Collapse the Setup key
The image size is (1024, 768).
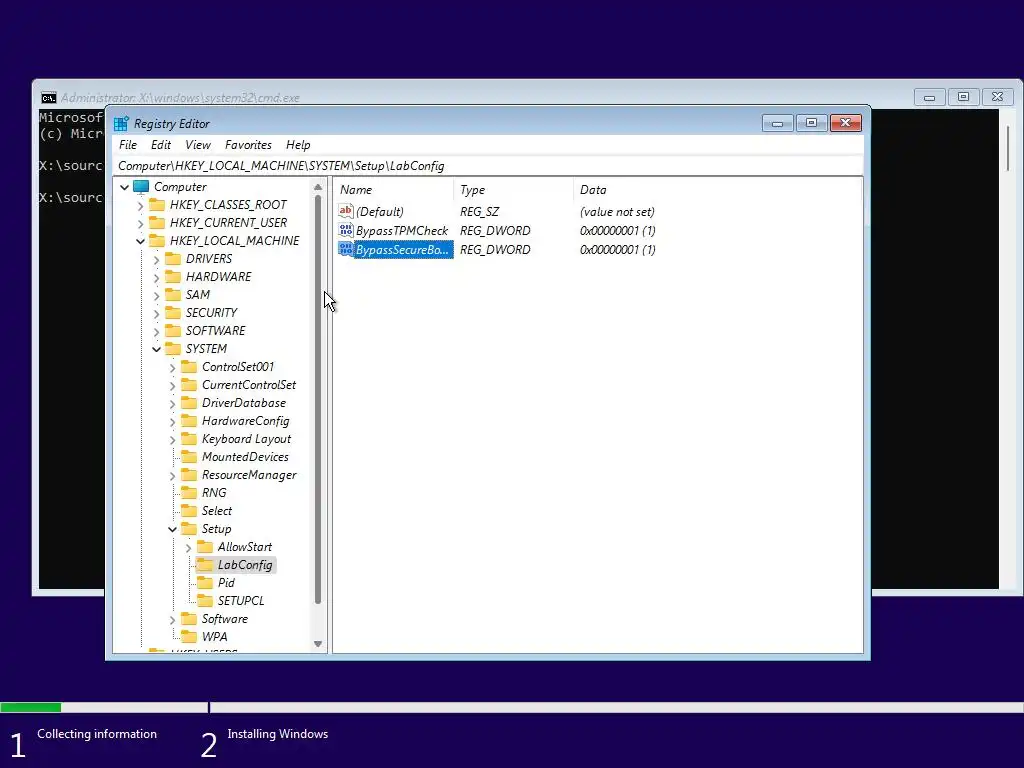[x=172, y=530]
